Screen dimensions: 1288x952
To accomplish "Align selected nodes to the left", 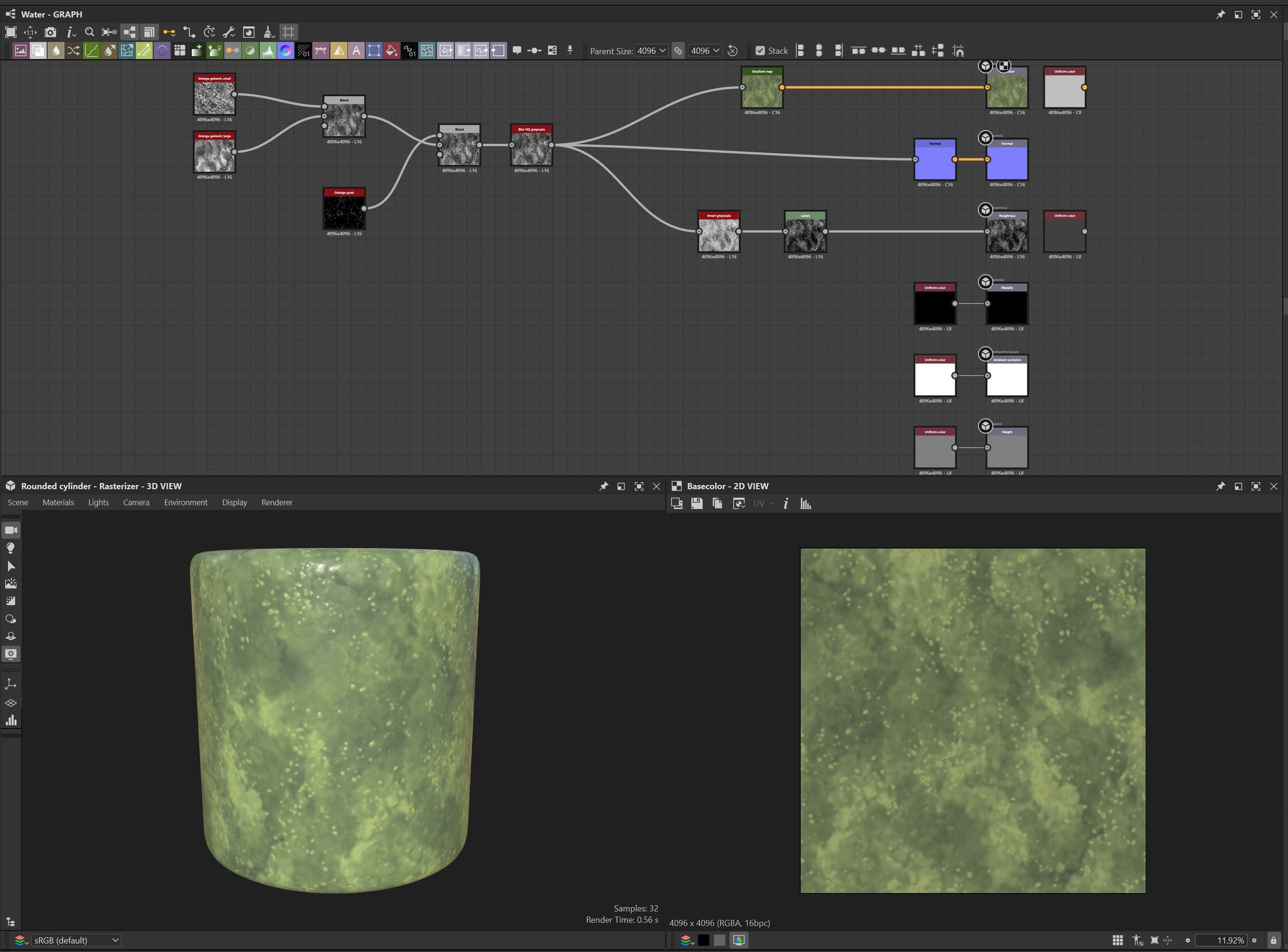I will click(800, 50).
